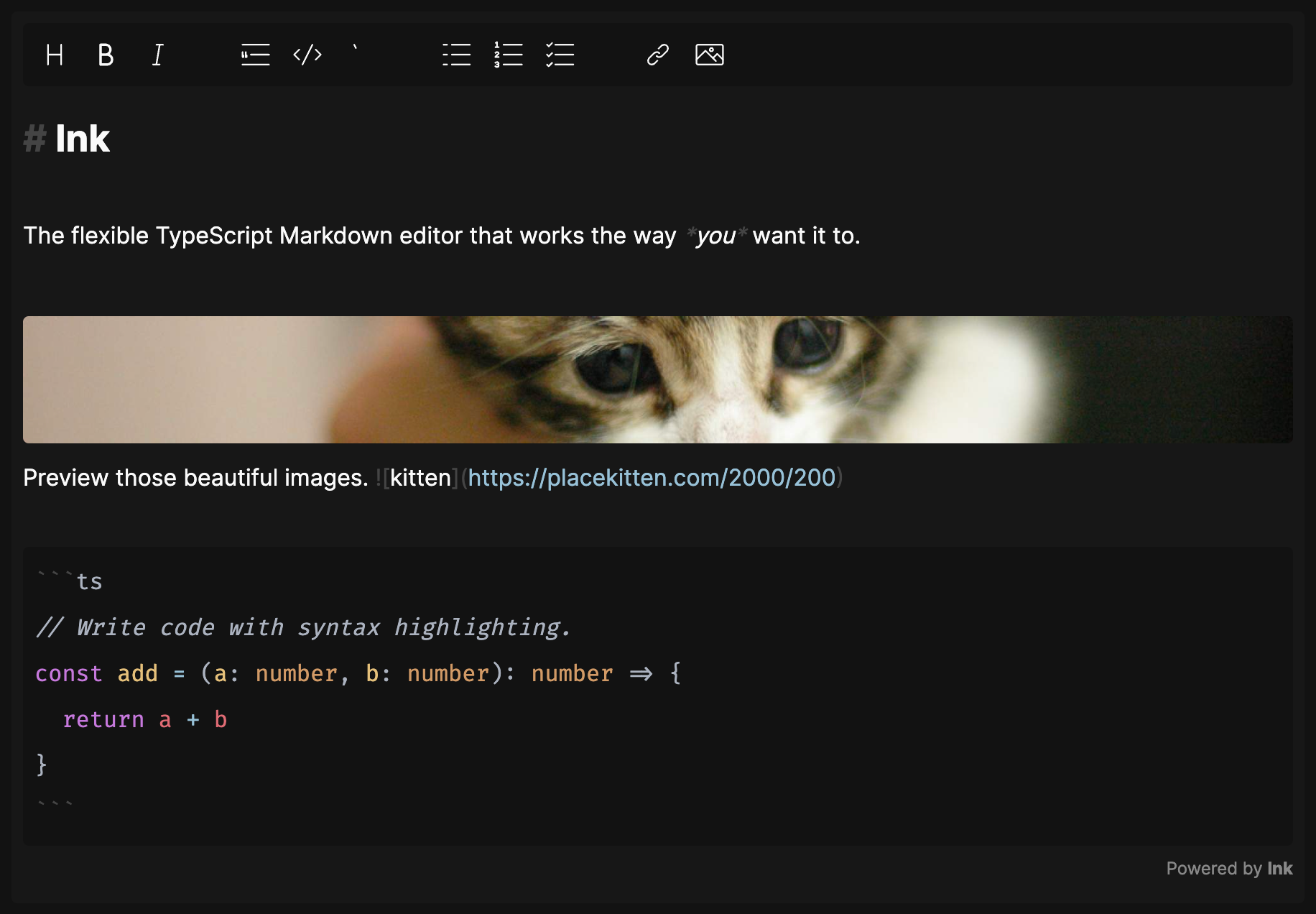This screenshot has width=1316, height=914.
Task: Click the closing code fence backticks
Action: click(x=55, y=804)
